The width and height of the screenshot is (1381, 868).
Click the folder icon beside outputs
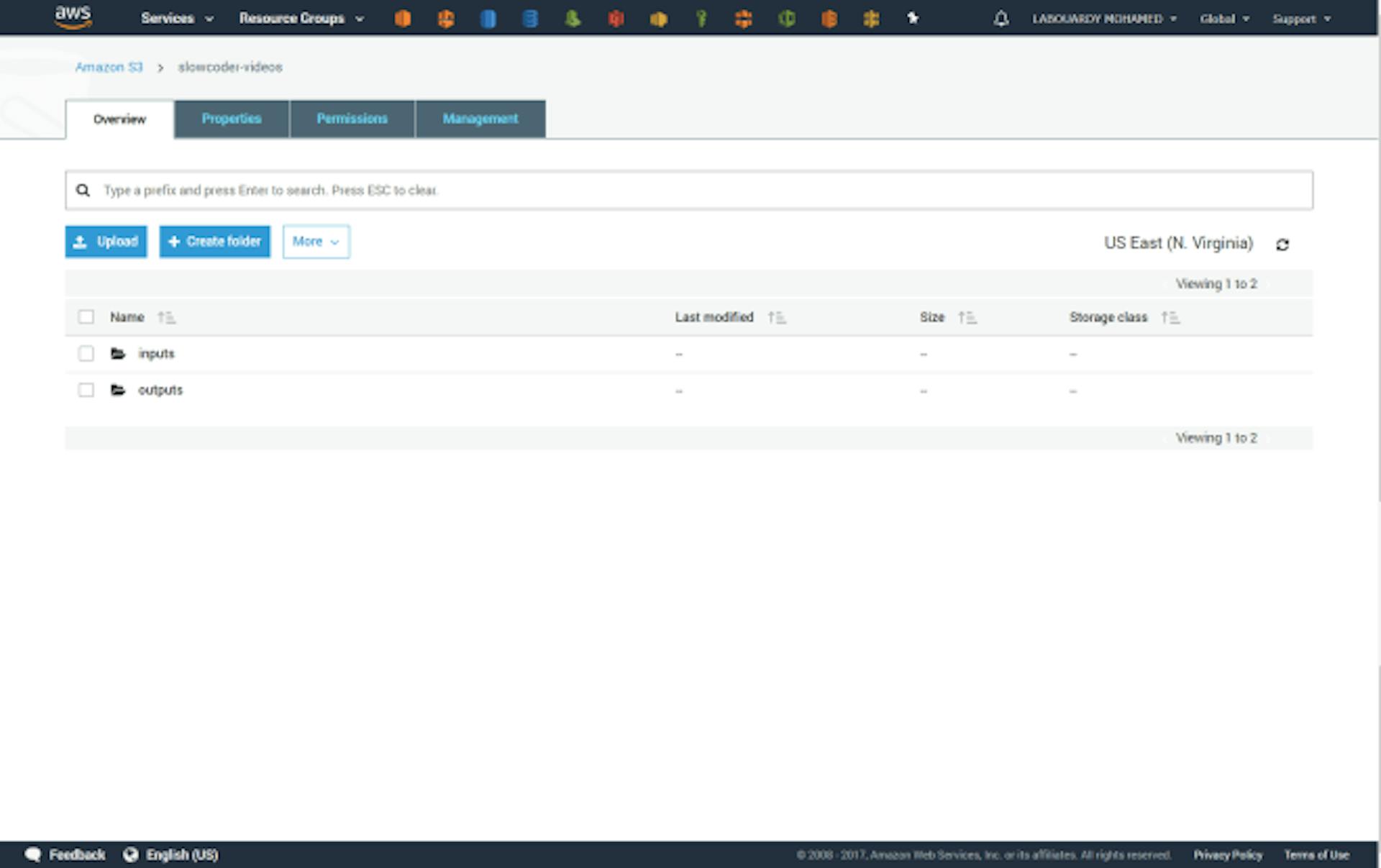point(118,390)
